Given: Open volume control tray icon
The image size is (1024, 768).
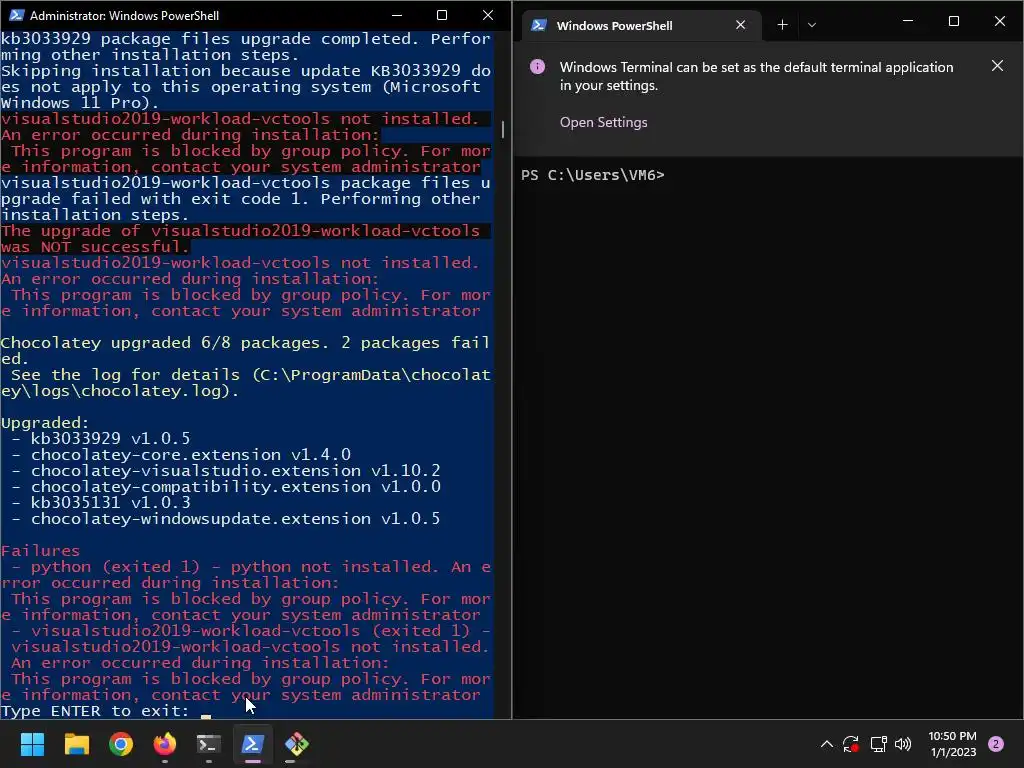Looking at the screenshot, I should click(x=903, y=744).
